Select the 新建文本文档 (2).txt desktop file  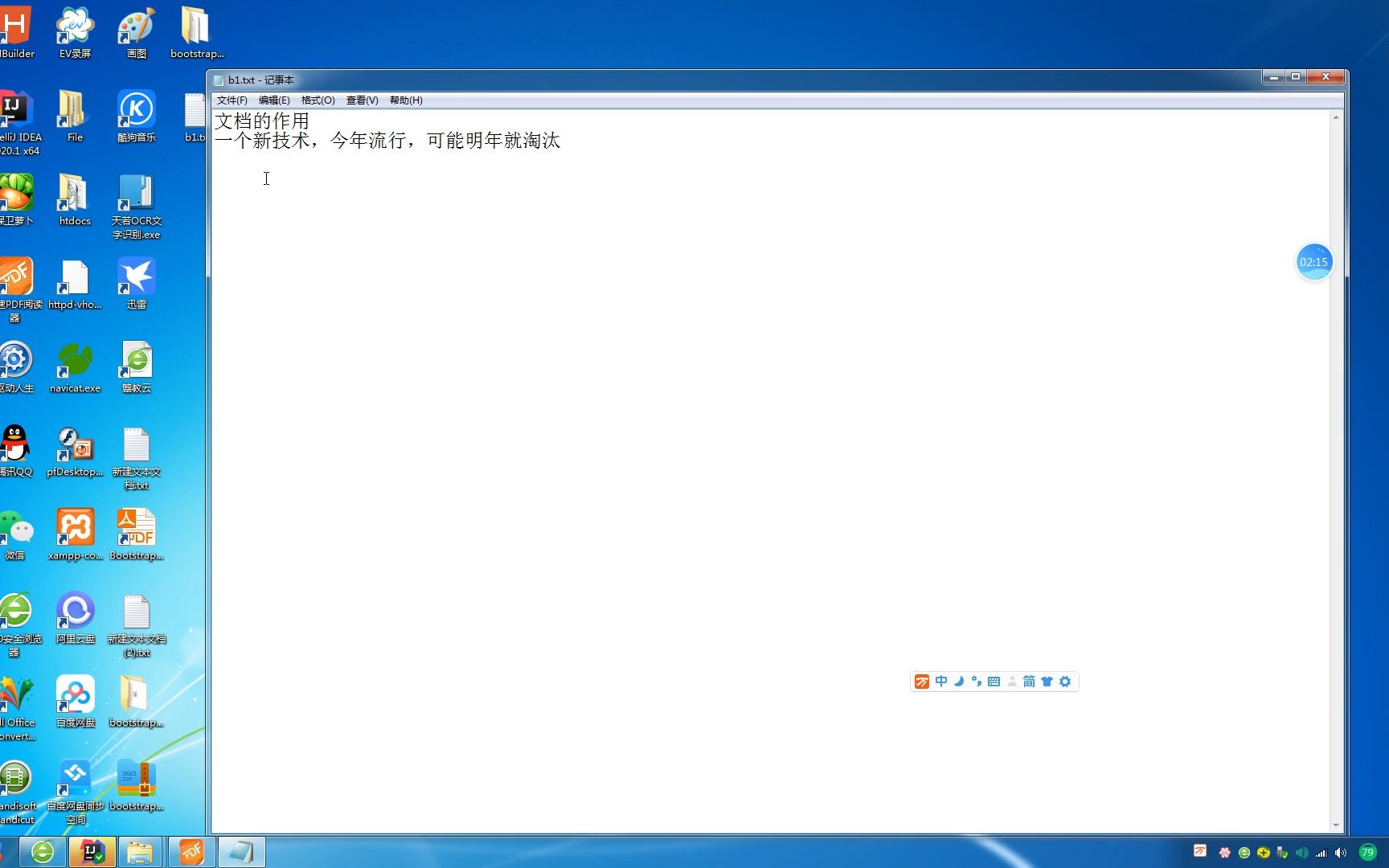pos(137,624)
